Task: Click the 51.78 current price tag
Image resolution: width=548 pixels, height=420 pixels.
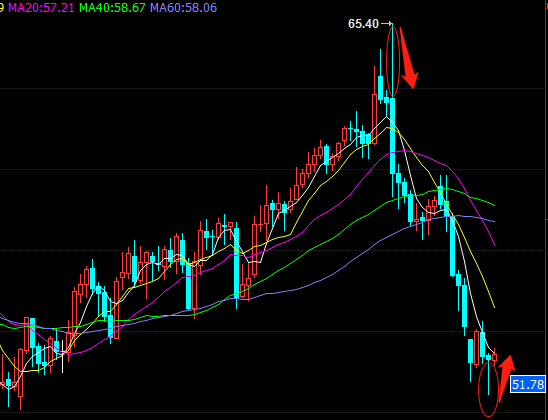Action: point(528,384)
